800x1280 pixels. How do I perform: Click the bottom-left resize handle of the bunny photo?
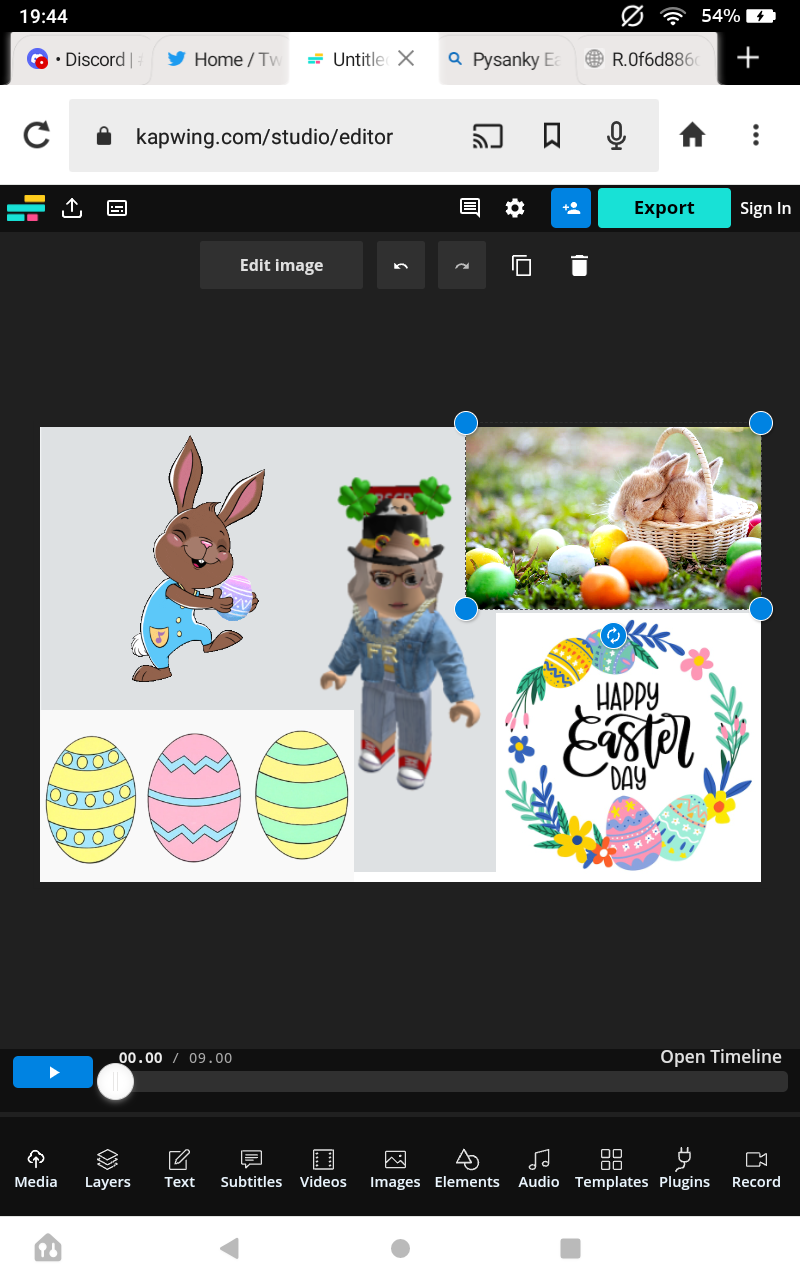(466, 609)
